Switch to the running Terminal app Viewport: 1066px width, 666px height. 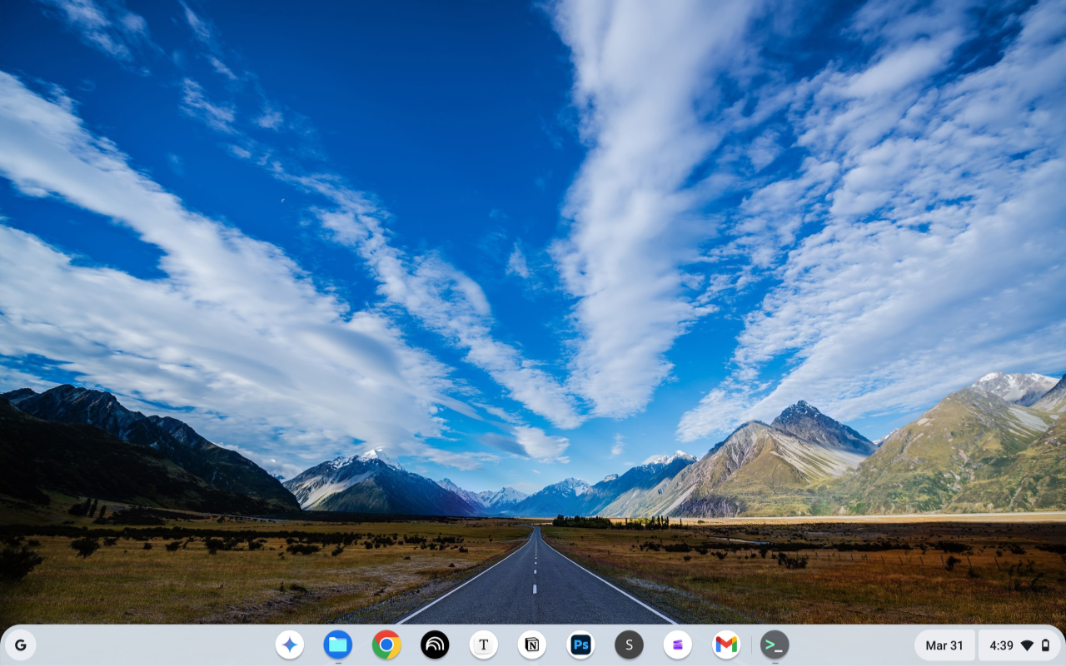(774, 645)
